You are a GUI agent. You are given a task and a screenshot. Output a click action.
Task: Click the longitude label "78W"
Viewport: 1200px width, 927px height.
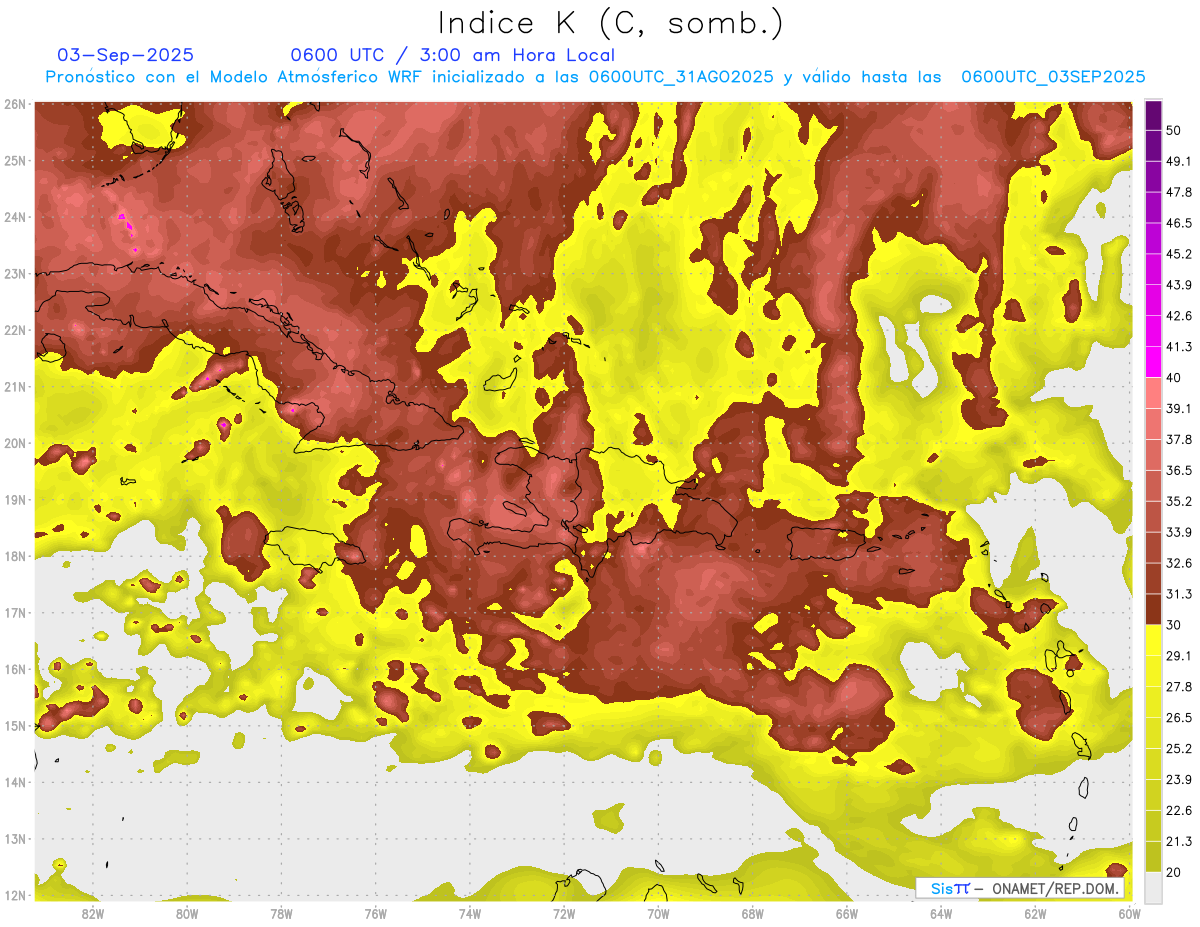click(281, 914)
